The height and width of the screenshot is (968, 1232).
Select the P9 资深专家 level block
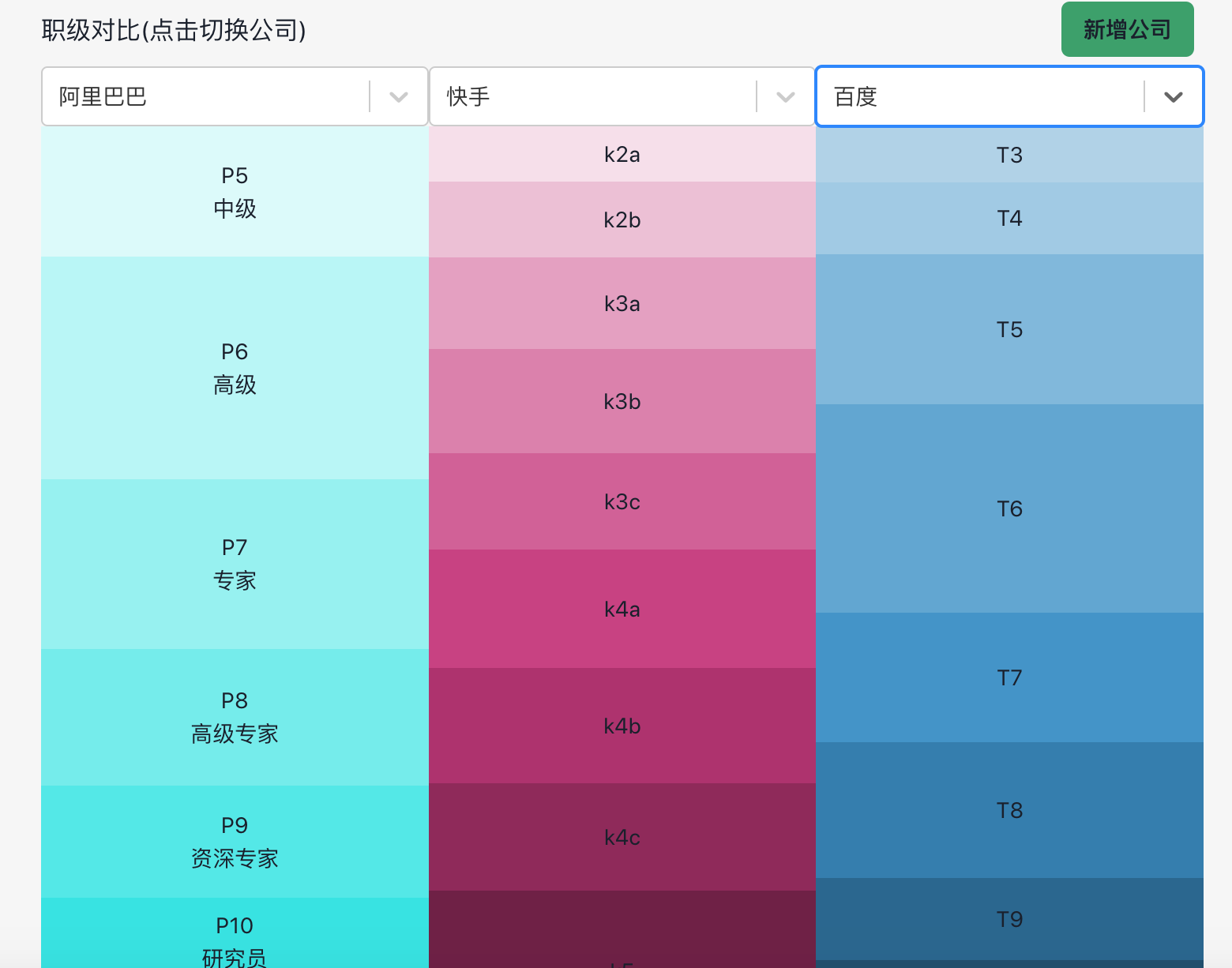click(235, 842)
